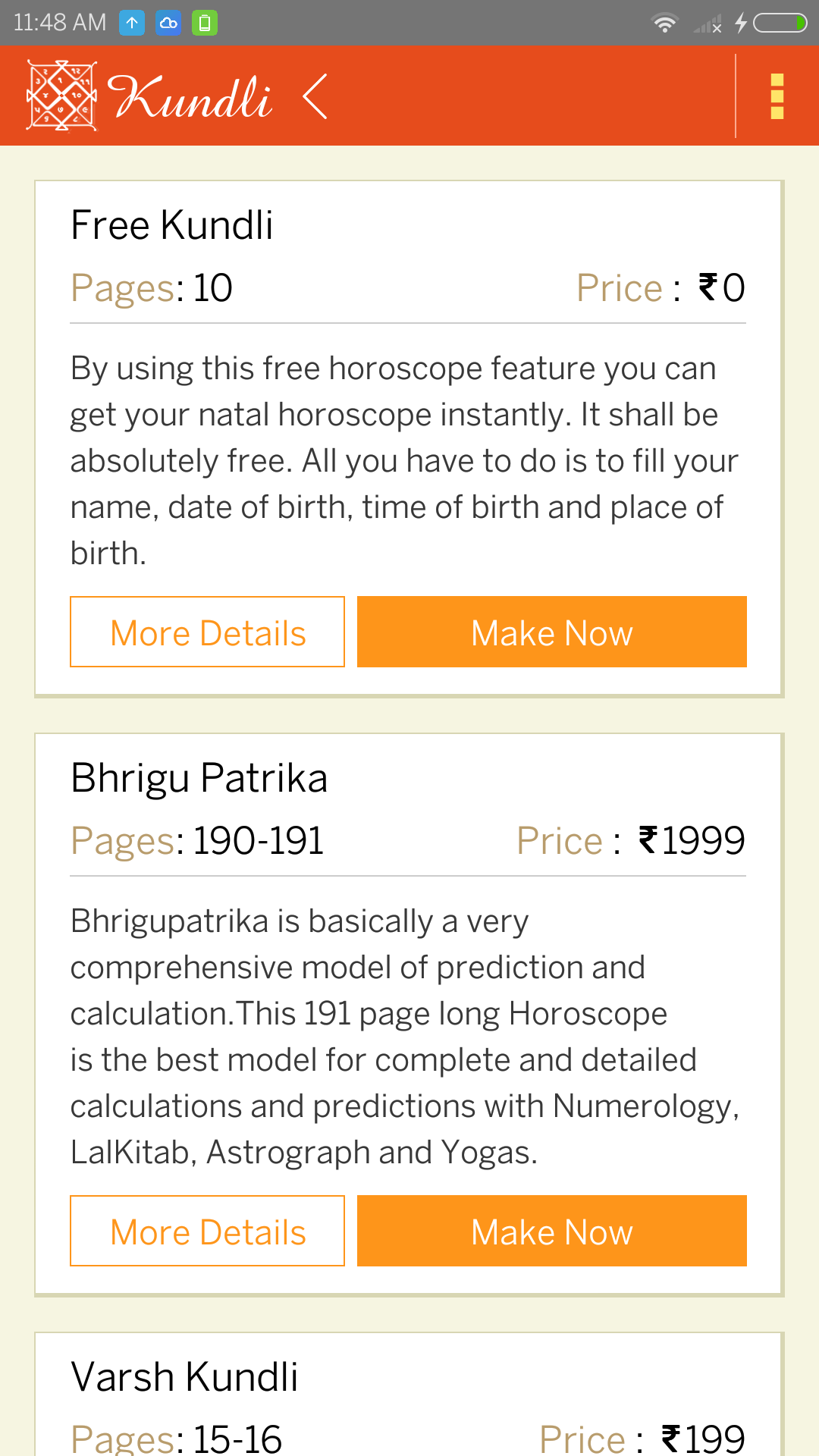Tap the Wi-Fi status icon
This screenshot has height=1456, width=819.
[x=664, y=24]
